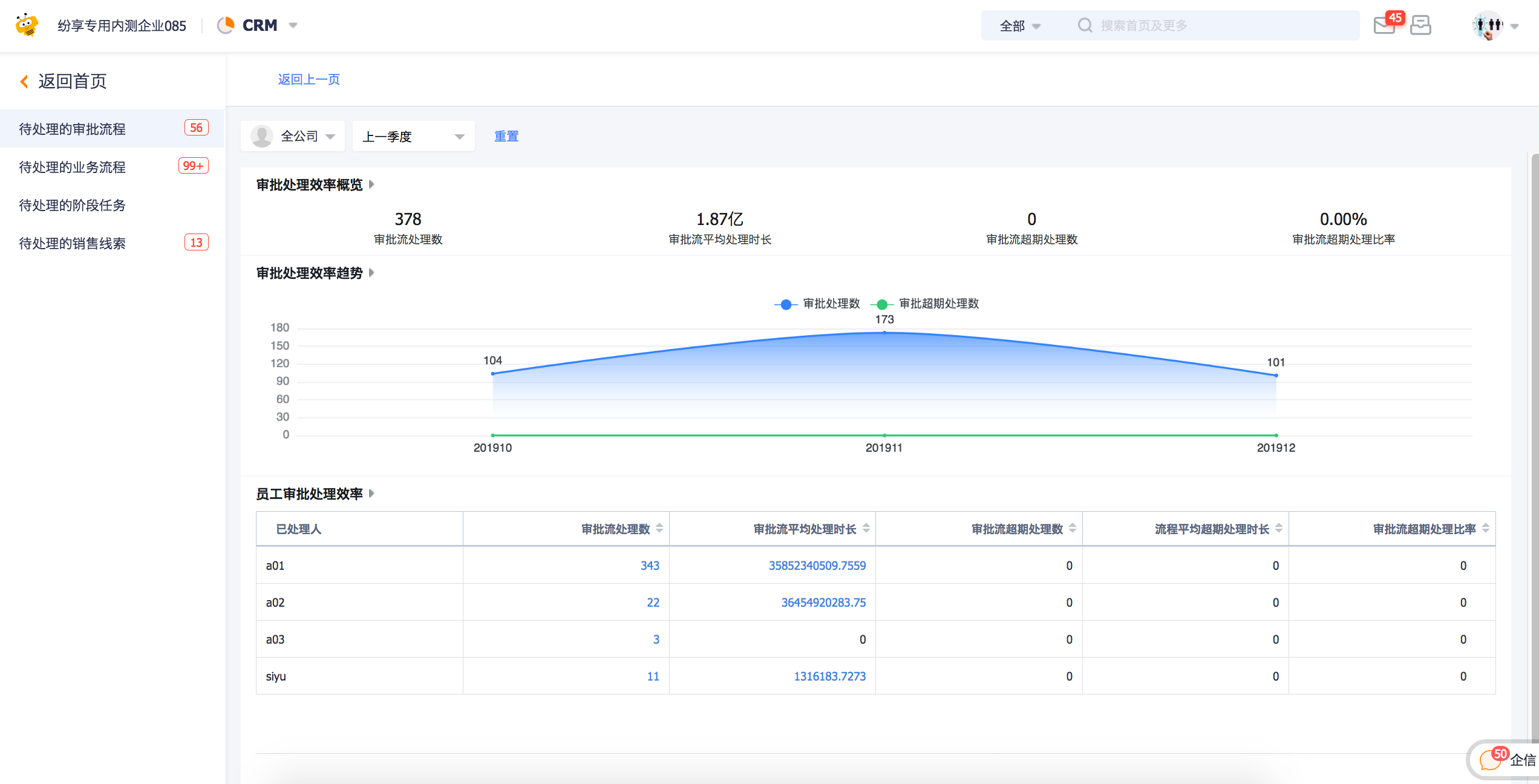Open the inbox tray icon
This screenshot has height=784, width=1539.
pos(1420,25)
